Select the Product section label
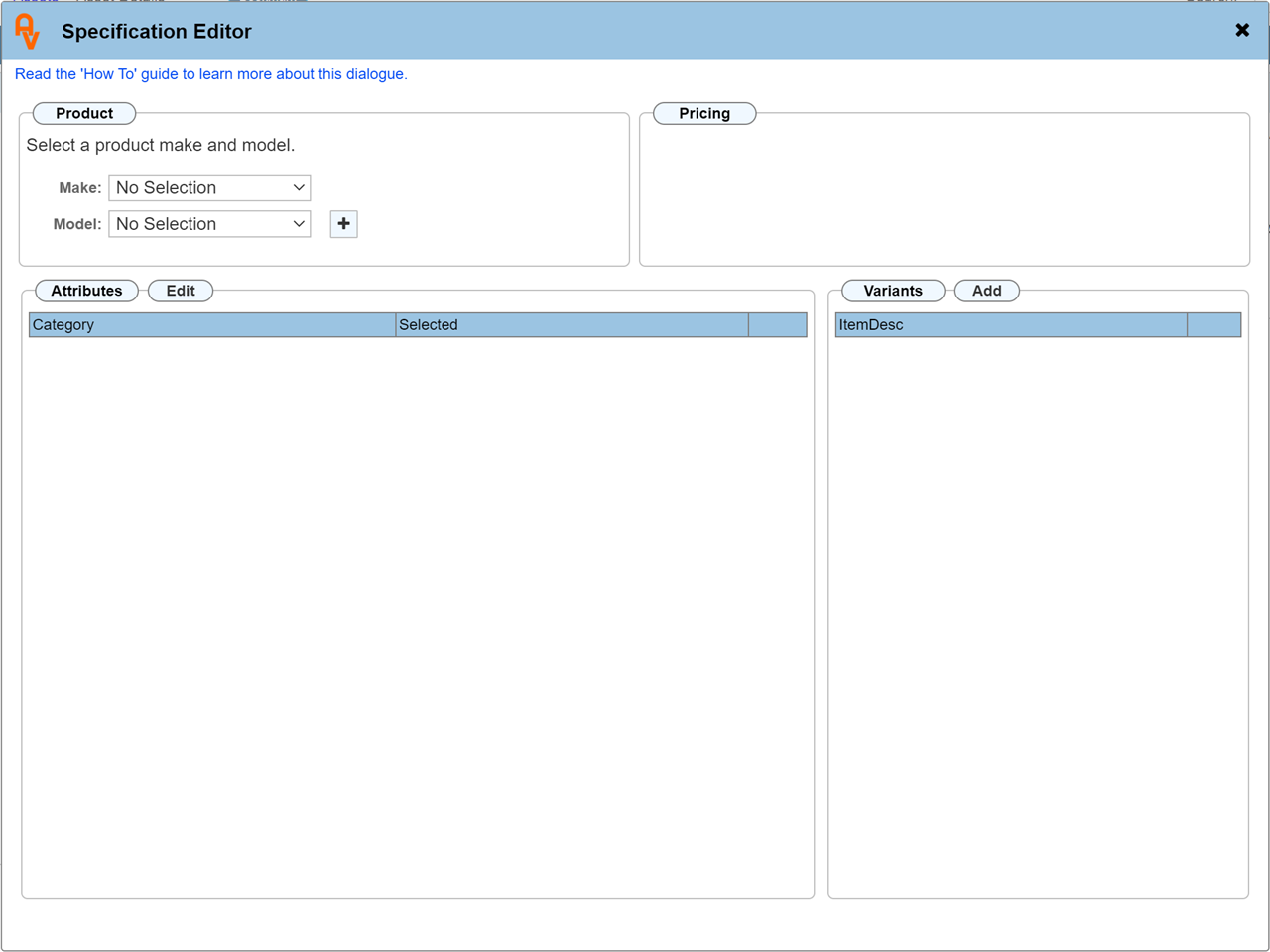The height and width of the screenshot is (952, 1270). click(x=84, y=113)
